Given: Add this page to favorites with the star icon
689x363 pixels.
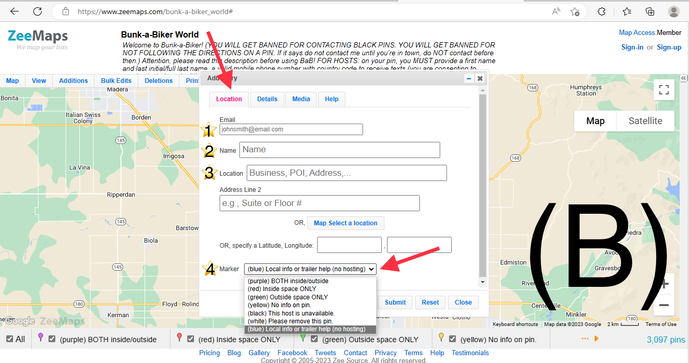Looking at the screenshot, I should tap(575, 11).
